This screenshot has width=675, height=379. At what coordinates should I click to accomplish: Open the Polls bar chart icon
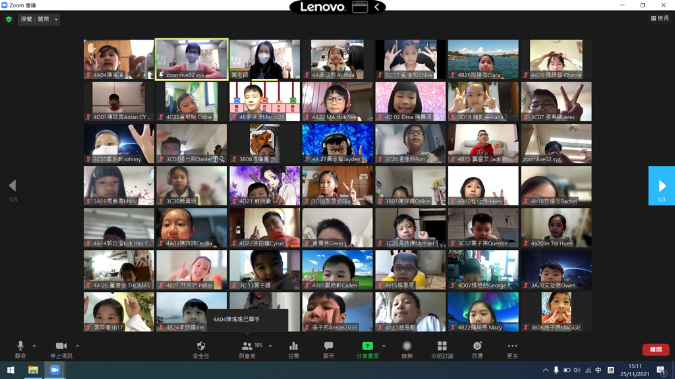coord(294,346)
